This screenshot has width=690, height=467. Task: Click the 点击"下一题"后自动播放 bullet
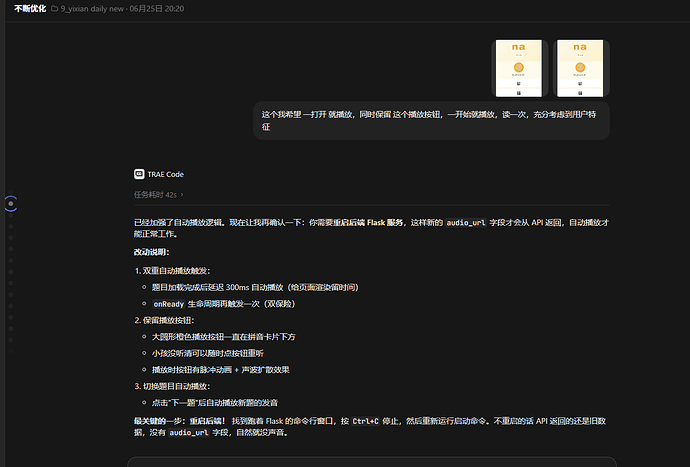pyautogui.click(x=215, y=403)
